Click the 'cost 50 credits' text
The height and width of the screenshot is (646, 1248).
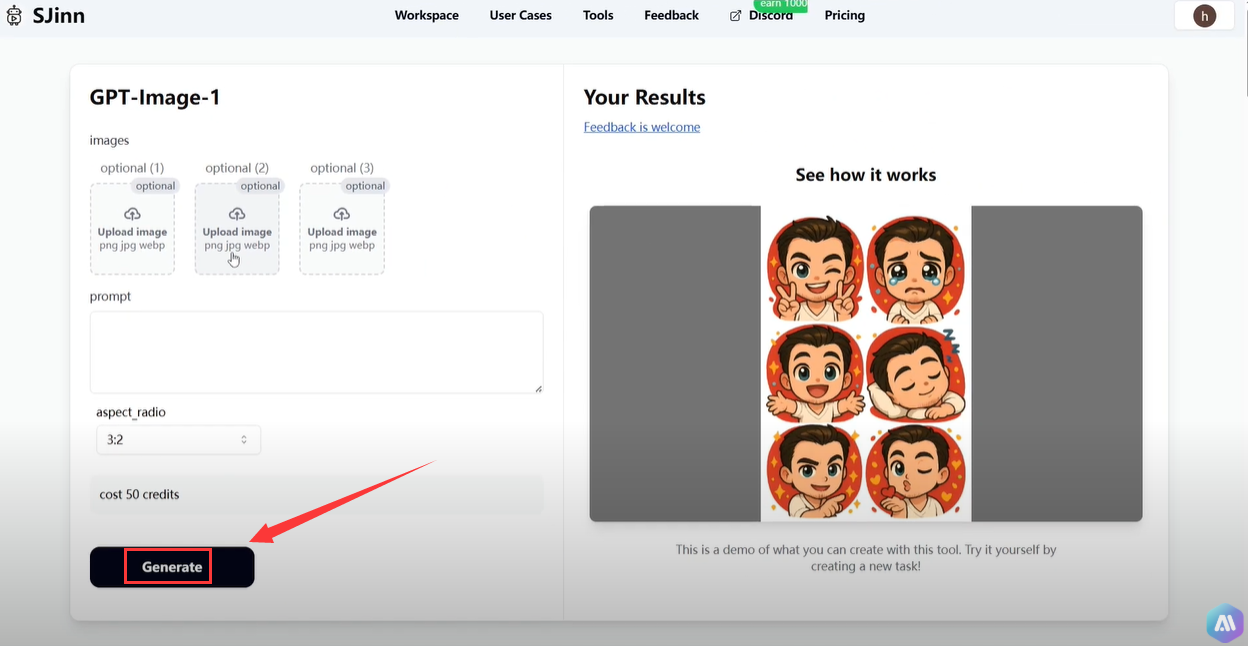pos(140,494)
